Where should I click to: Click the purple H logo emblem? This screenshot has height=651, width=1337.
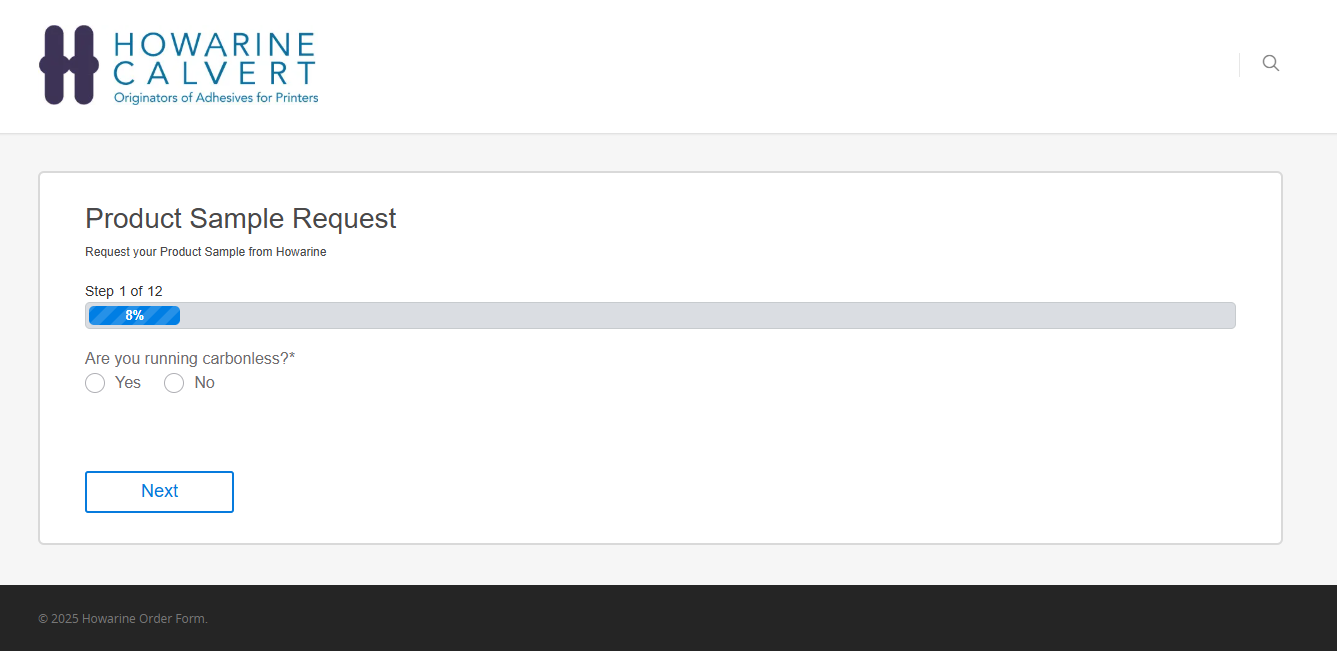point(69,65)
